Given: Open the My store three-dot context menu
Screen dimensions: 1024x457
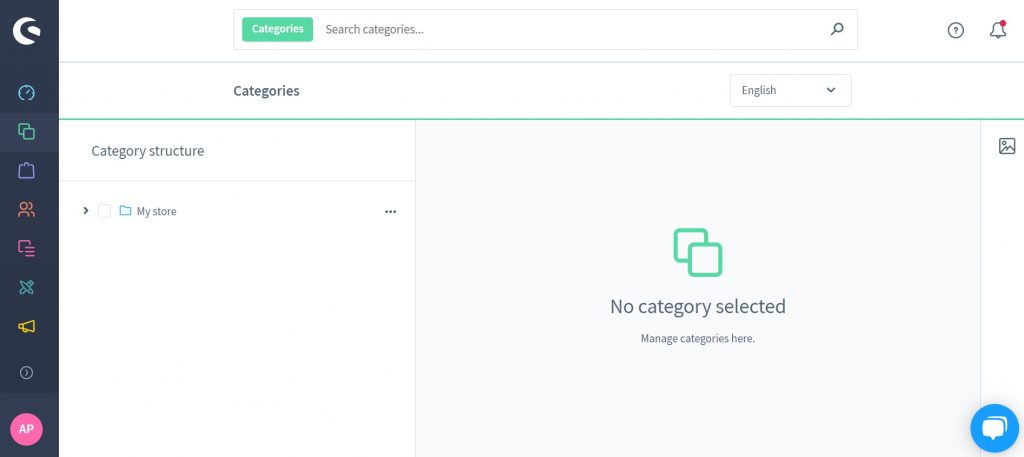Looking at the screenshot, I should 391,212.
